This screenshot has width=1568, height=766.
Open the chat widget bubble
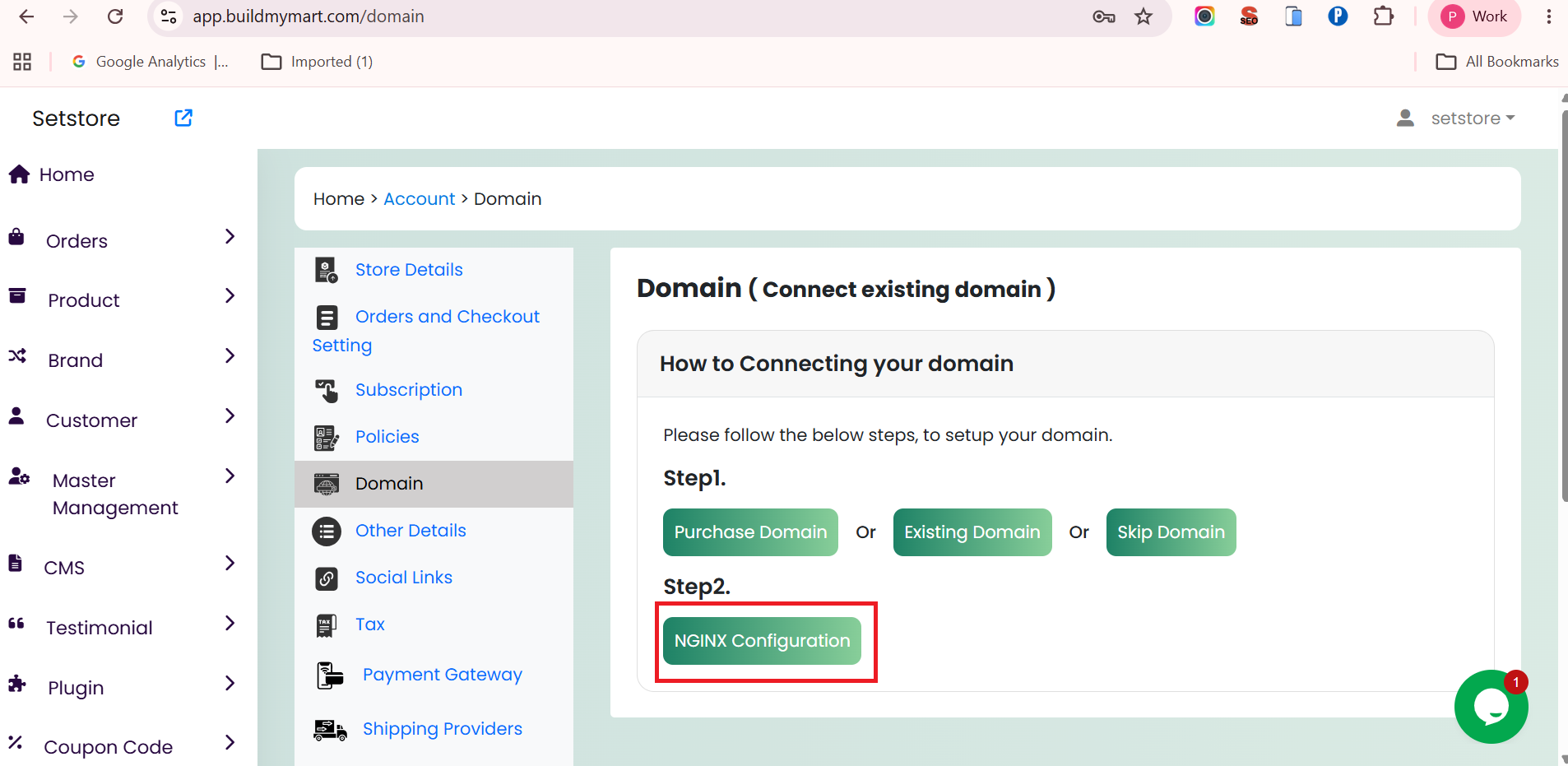1491,707
